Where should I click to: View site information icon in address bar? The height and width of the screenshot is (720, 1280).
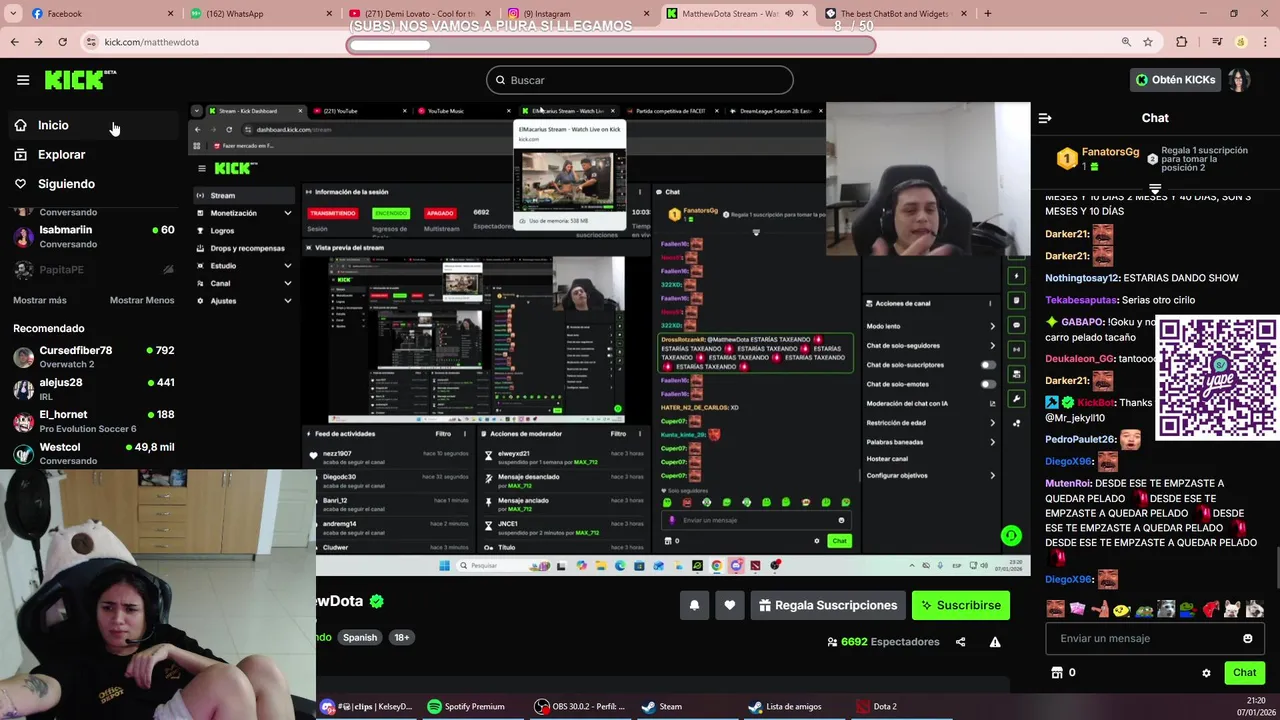(x=91, y=42)
